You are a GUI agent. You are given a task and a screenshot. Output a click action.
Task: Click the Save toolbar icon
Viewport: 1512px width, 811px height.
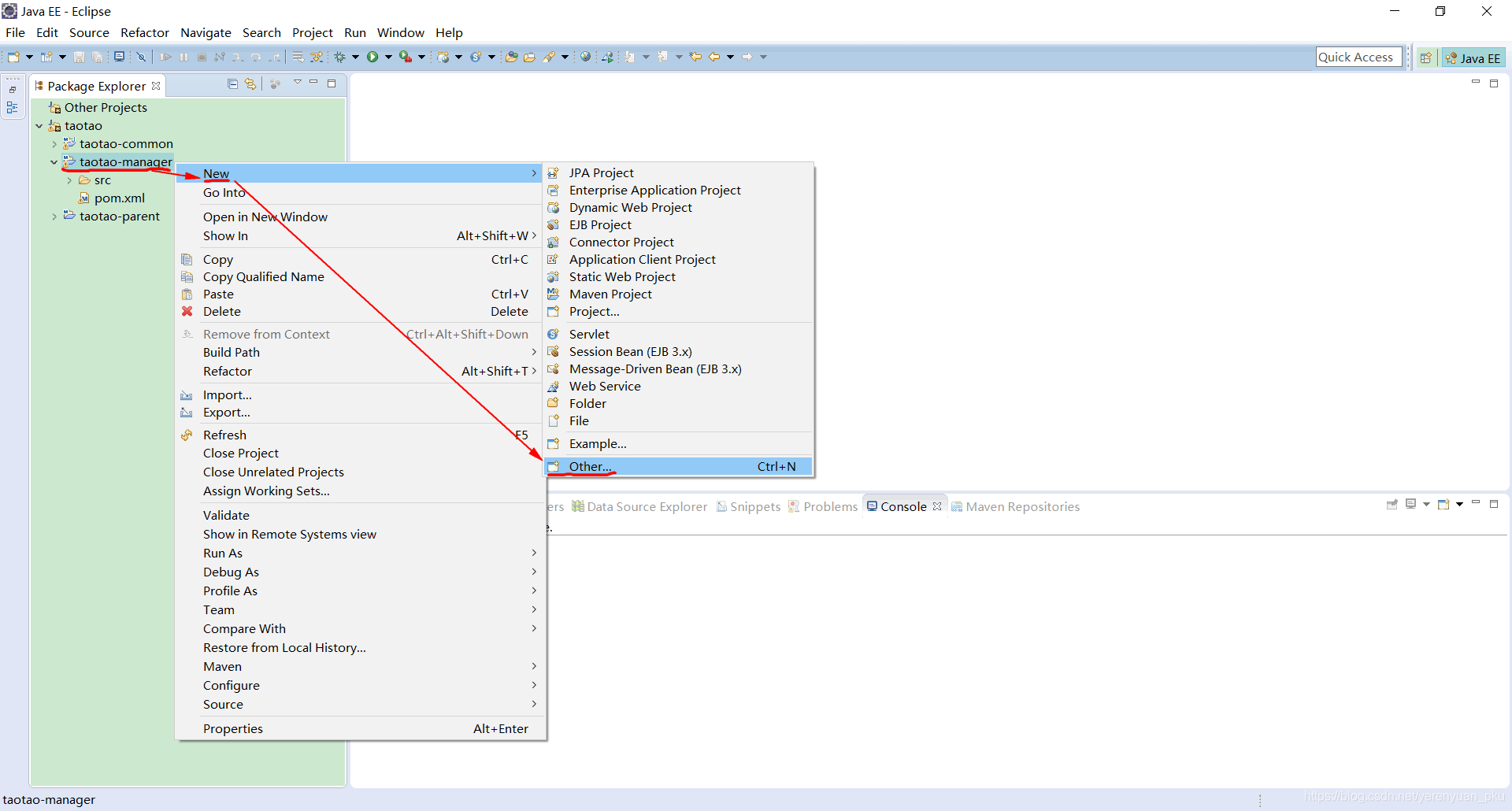tap(79, 57)
